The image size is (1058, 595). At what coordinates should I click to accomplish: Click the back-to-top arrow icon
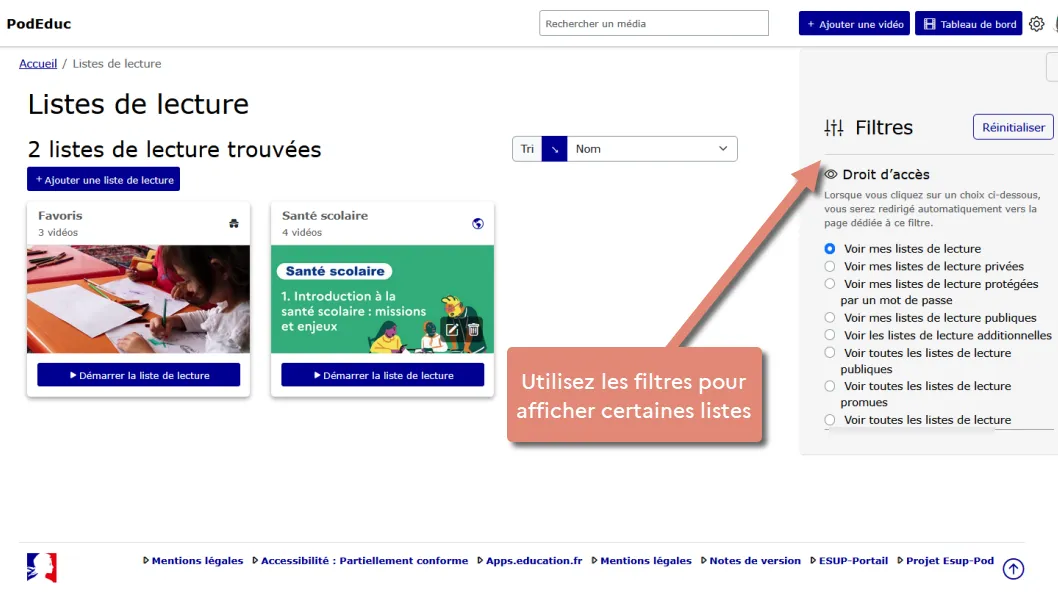[x=1013, y=569]
